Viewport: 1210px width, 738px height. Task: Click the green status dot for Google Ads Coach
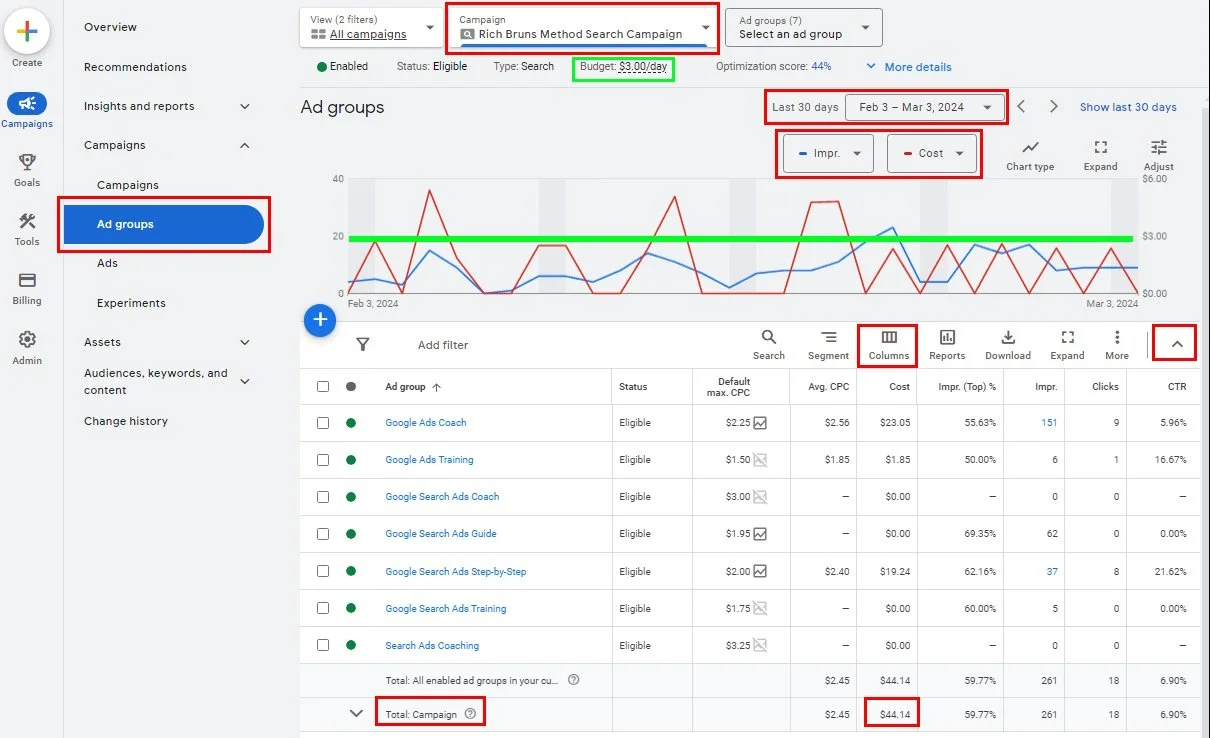(x=351, y=423)
